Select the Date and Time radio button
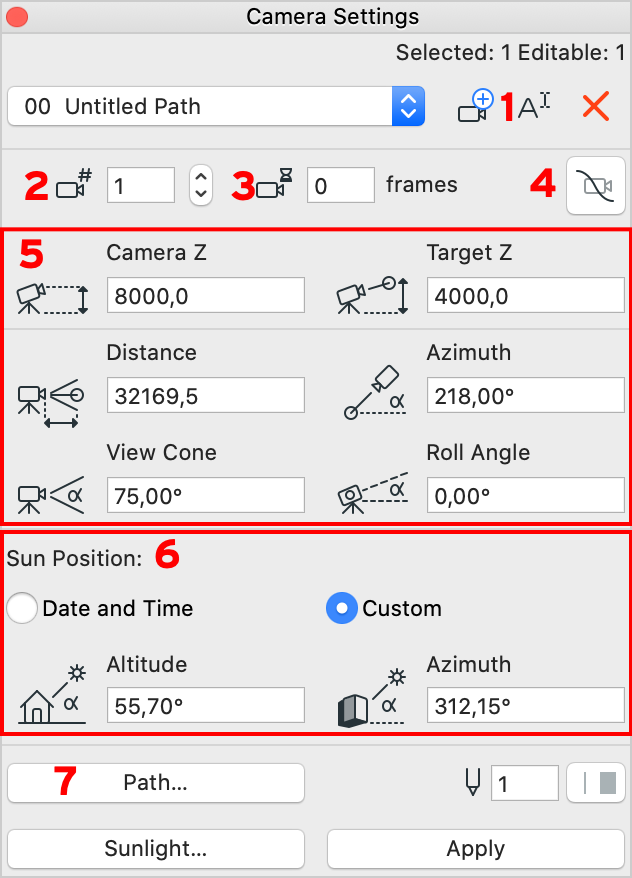632x878 pixels. [22, 608]
